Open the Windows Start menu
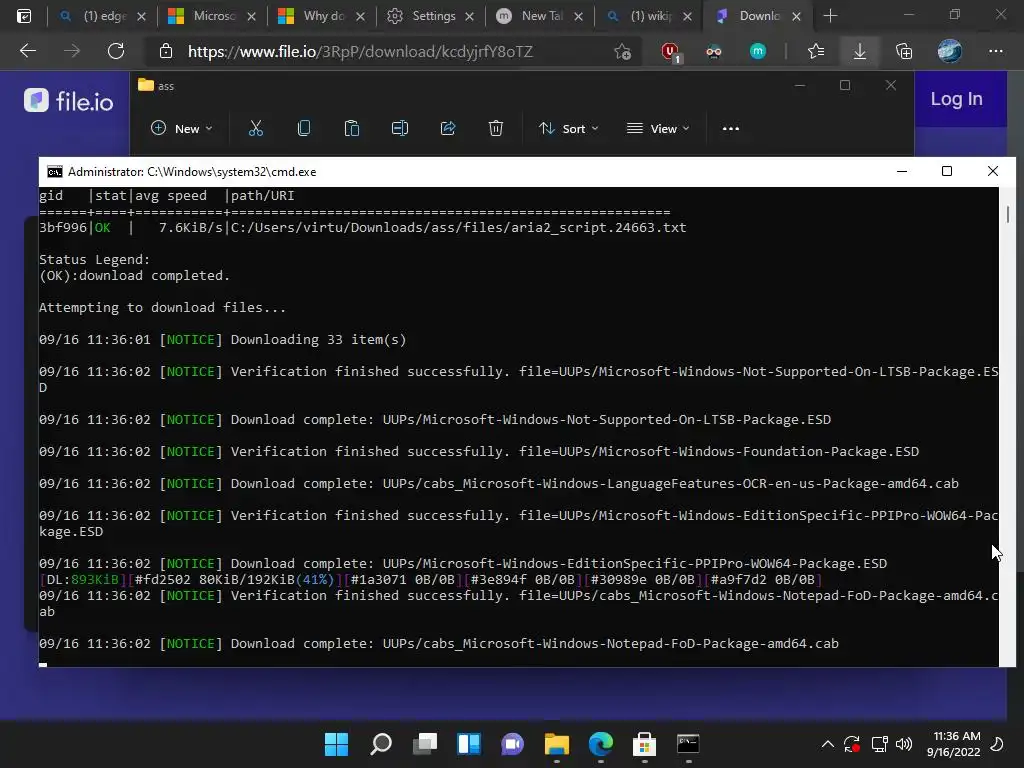The width and height of the screenshot is (1024, 768). point(337,744)
